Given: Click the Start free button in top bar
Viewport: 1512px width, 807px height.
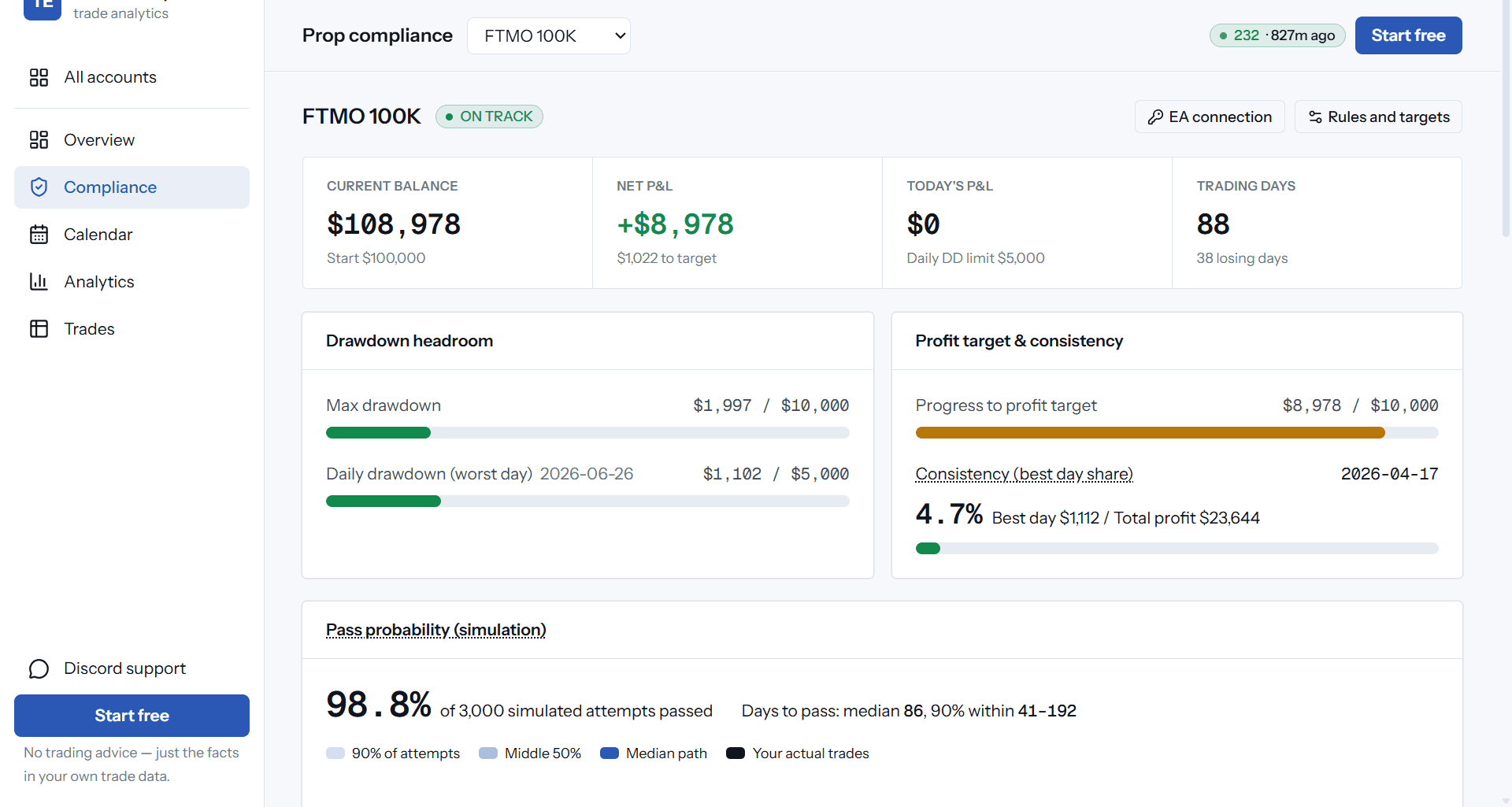Looking at the screenshot, I should tap(1408, 35).
